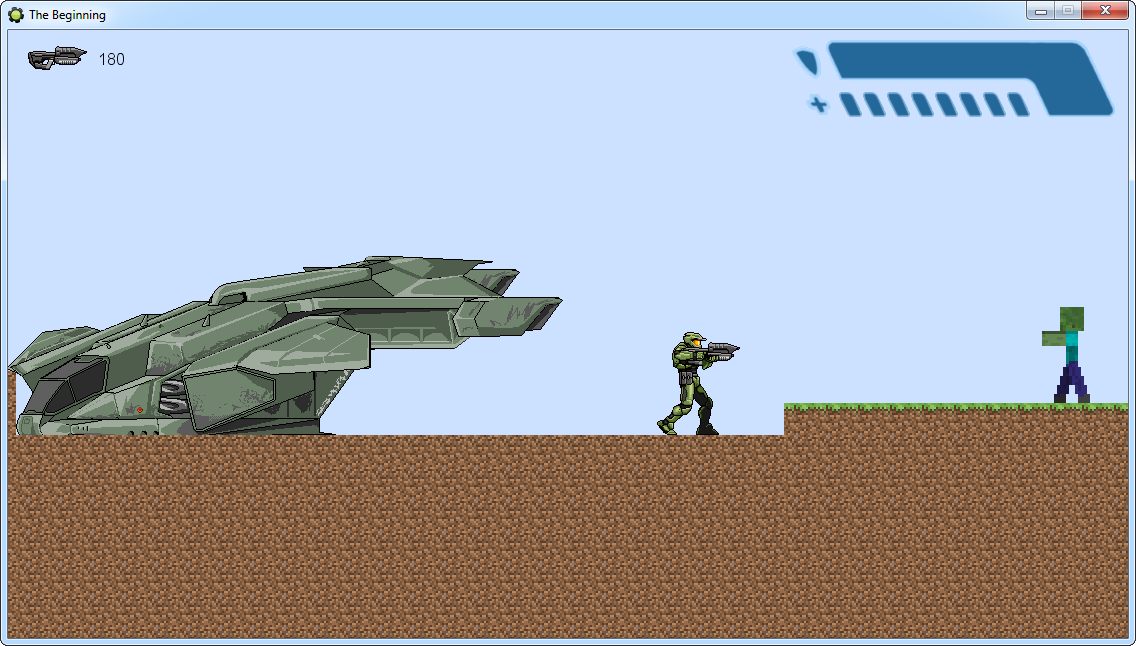This screenshot has height=646, width=1136.
Task: Click the greyed-out maximize window button
Action: pos(1068,11)
